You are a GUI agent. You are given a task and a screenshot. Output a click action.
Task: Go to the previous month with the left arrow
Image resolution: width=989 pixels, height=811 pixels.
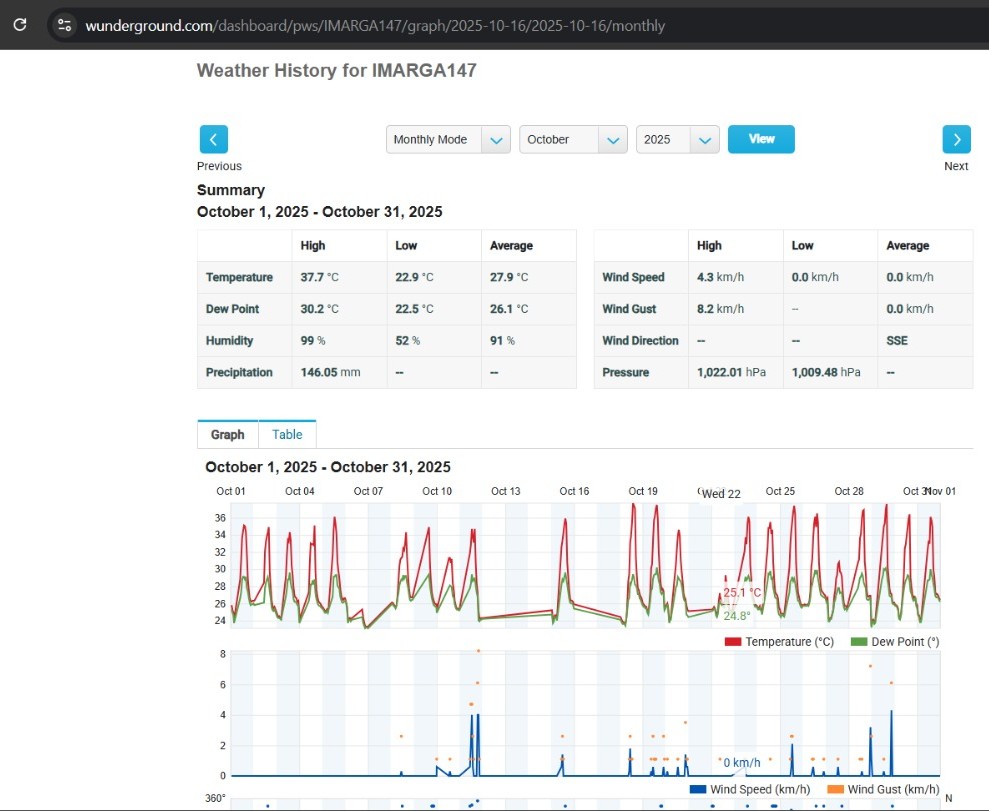214,139
